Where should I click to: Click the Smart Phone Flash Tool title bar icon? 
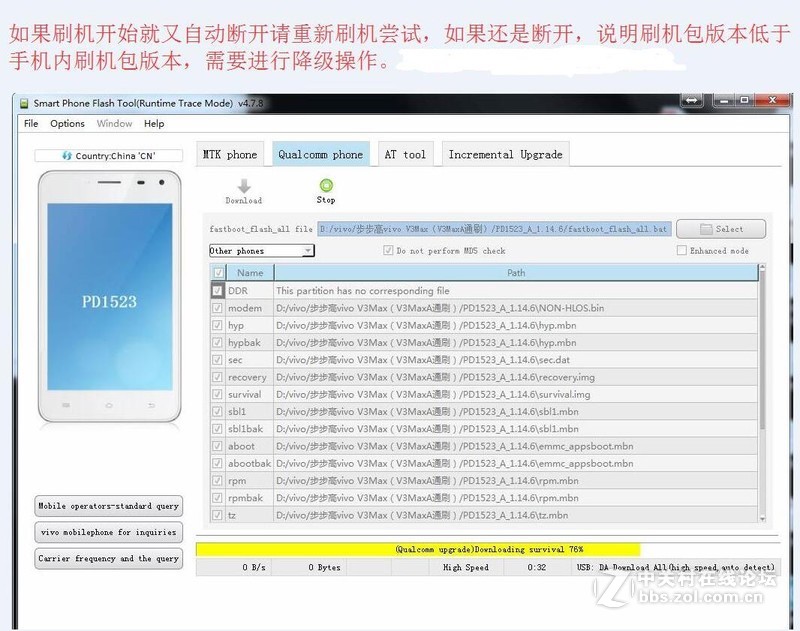pos(24,101)
